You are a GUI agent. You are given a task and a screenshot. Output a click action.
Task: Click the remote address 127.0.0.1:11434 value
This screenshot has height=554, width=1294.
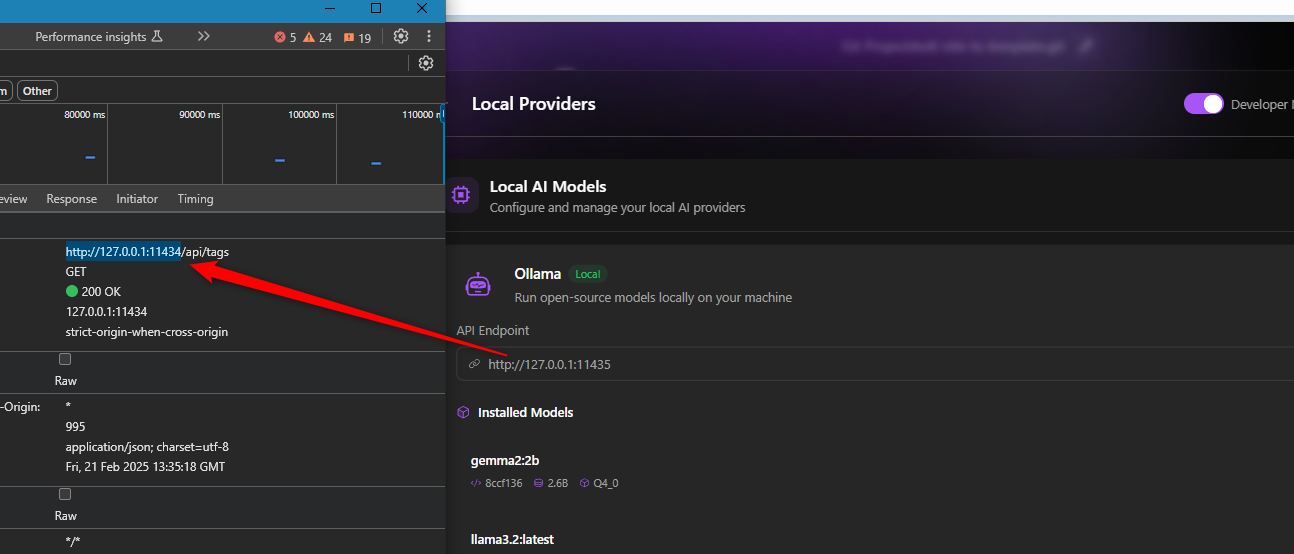[x=106, y=312]
